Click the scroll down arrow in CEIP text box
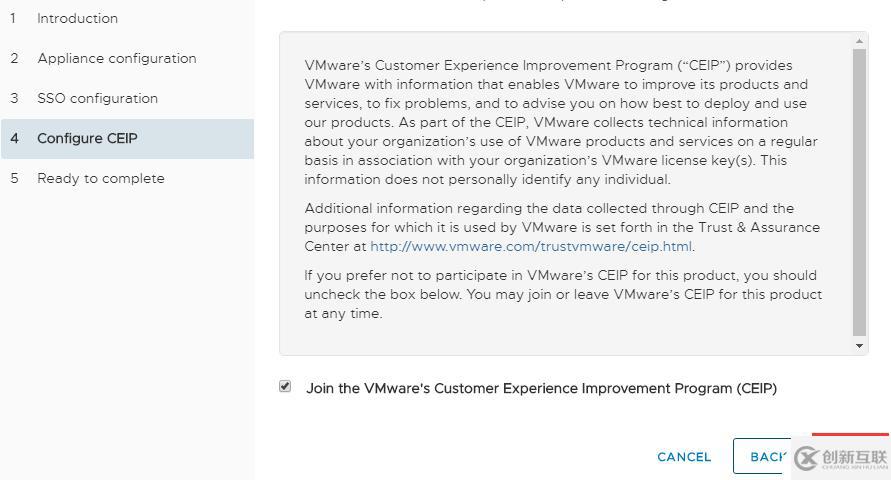Screen dimensions: 891x480 (859, 345)
